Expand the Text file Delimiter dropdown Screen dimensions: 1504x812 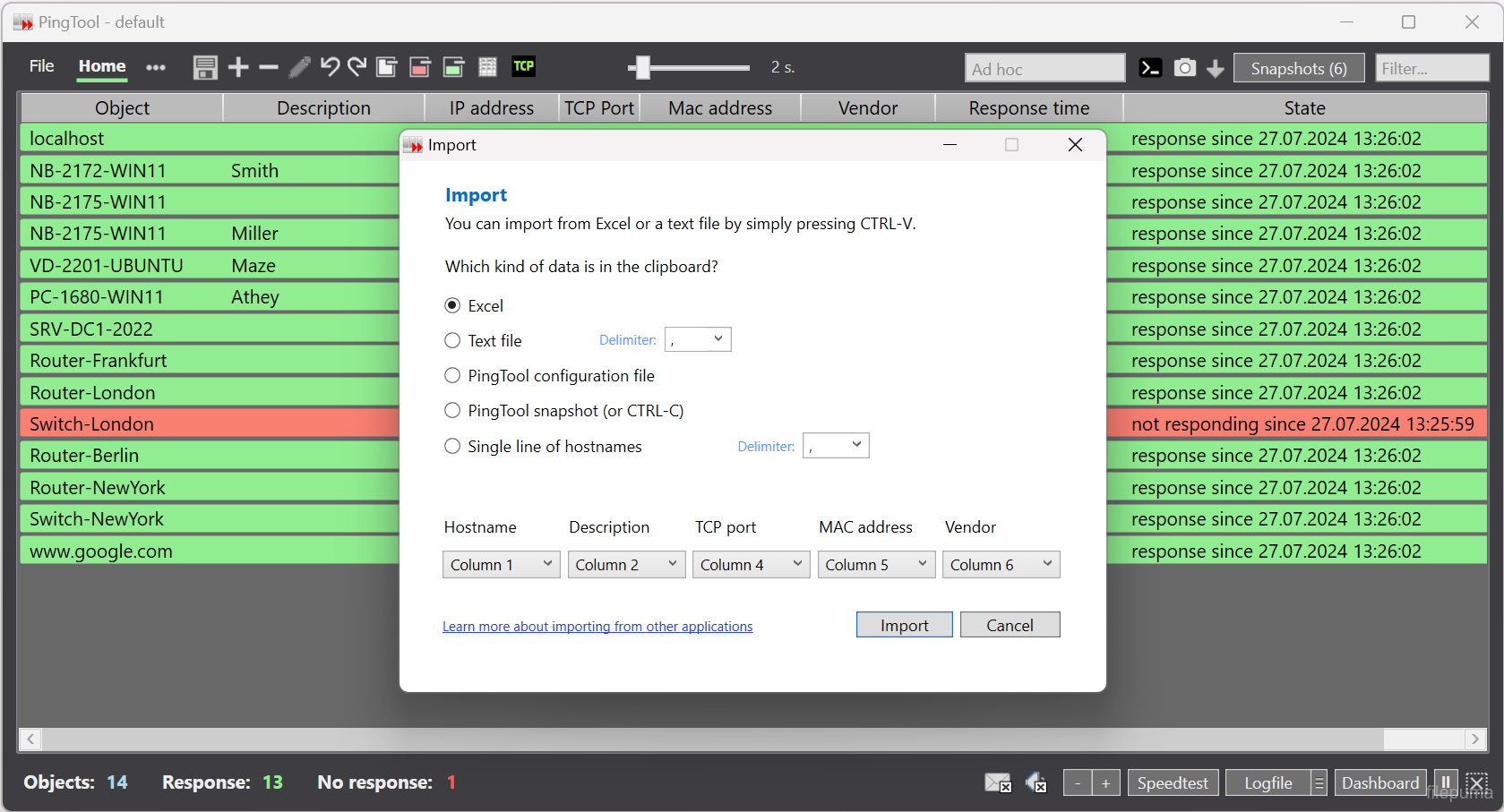click(698, 339)
